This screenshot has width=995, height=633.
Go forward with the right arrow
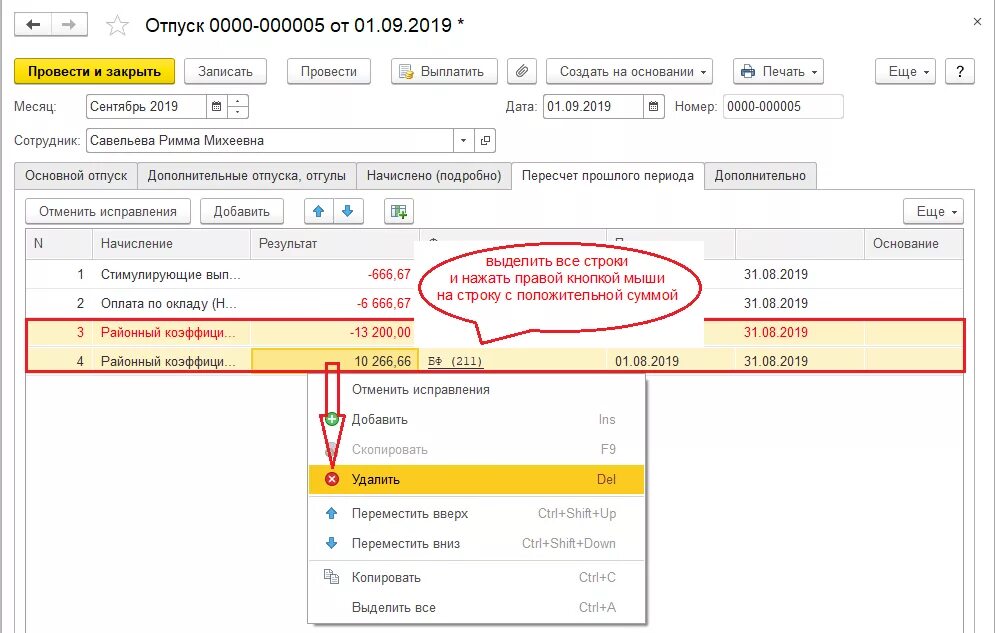tap(69, 25)
